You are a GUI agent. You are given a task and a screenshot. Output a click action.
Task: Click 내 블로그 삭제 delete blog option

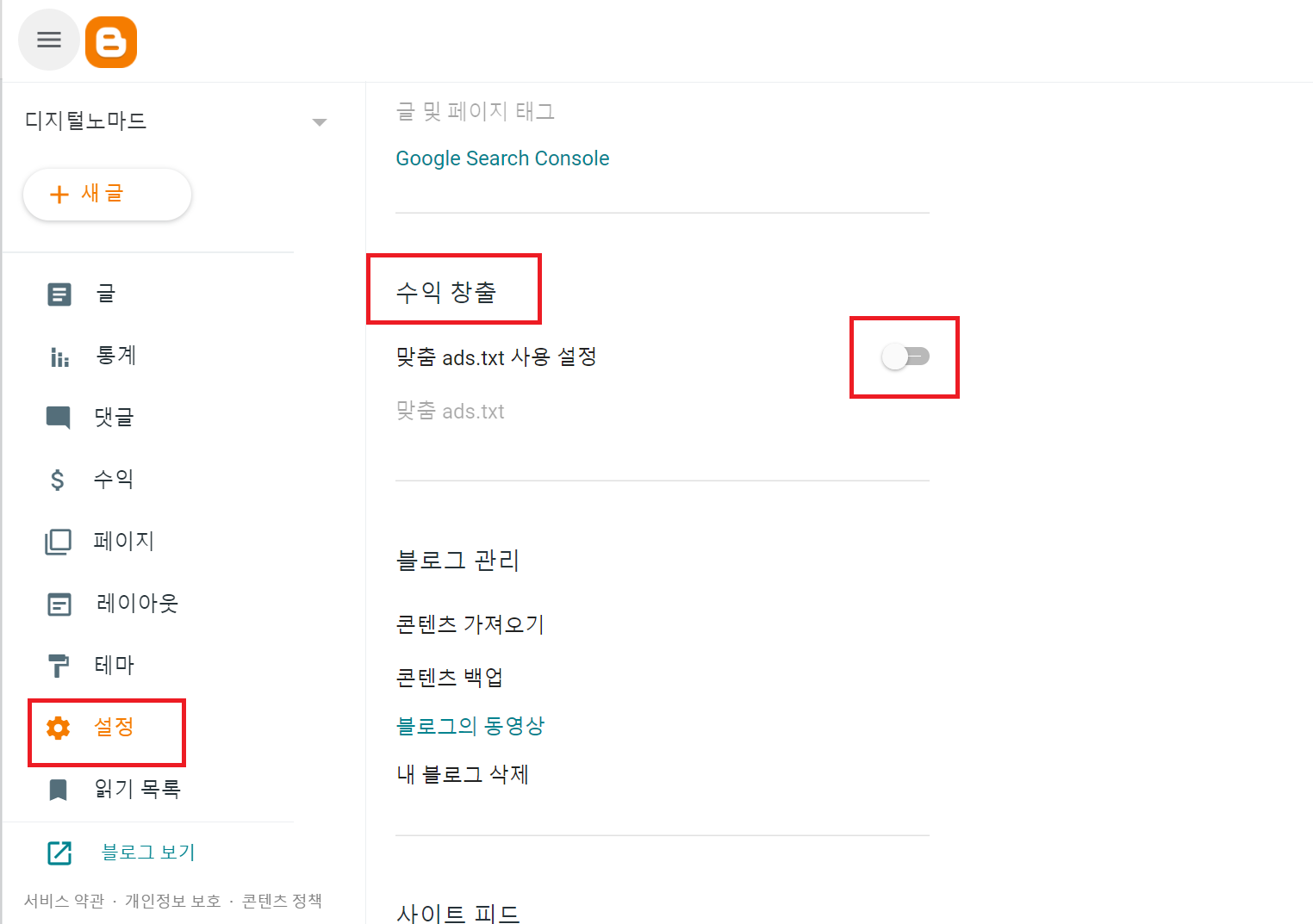(462, 774)
